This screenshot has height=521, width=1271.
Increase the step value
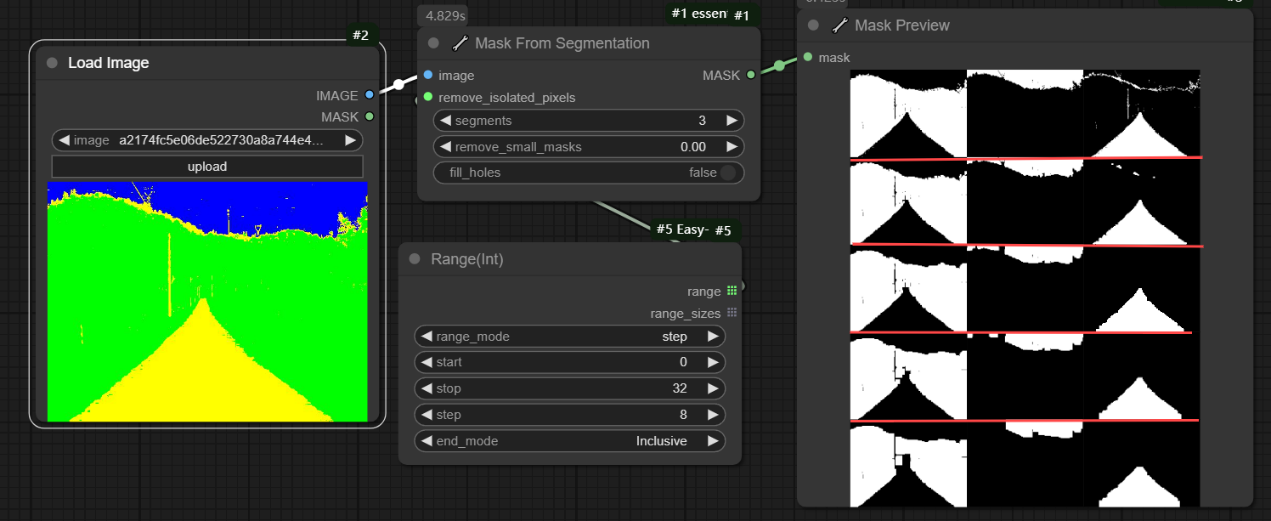[712, 415]
